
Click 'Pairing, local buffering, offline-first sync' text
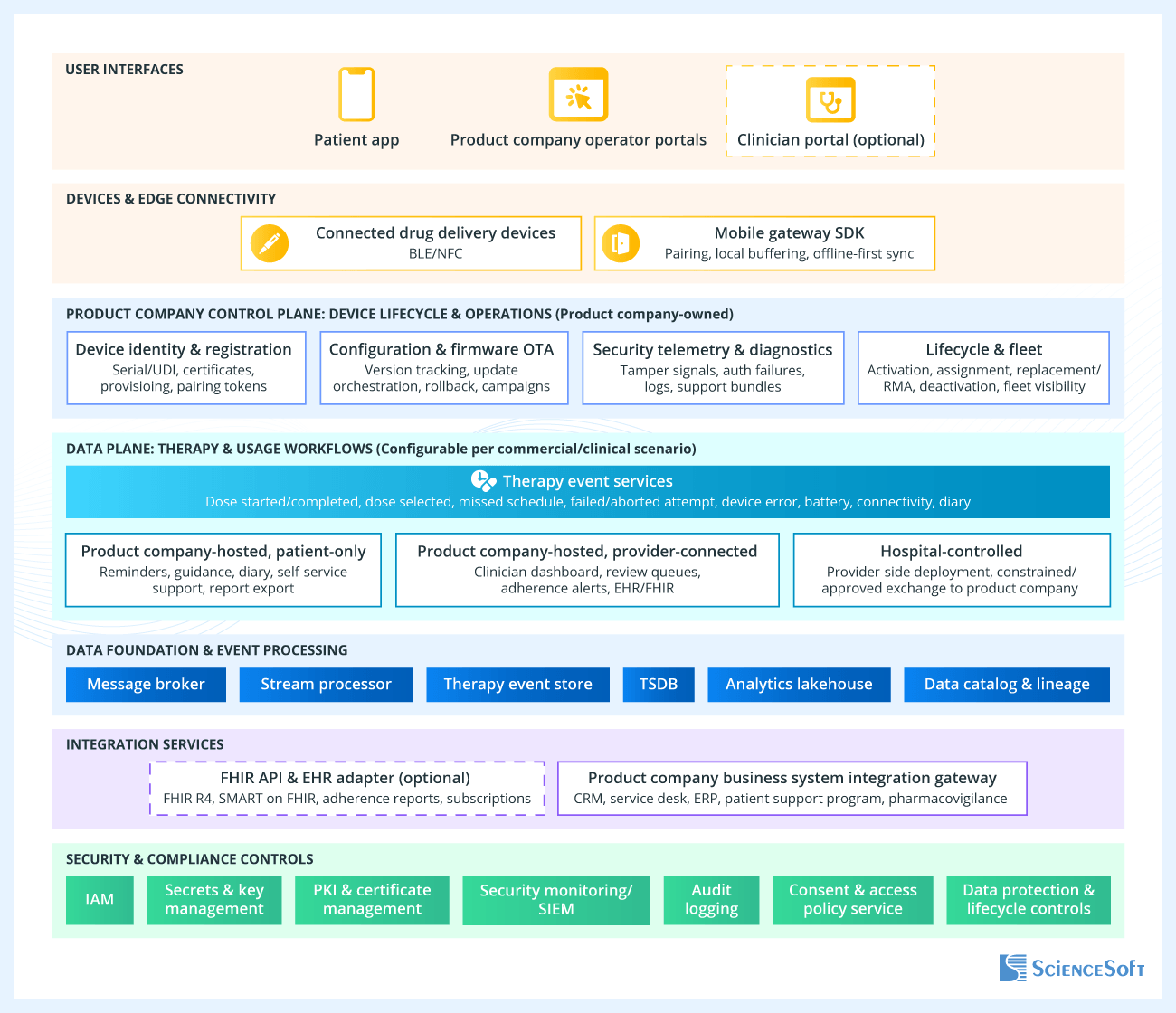pyautogui.click(x=790, y=254)
